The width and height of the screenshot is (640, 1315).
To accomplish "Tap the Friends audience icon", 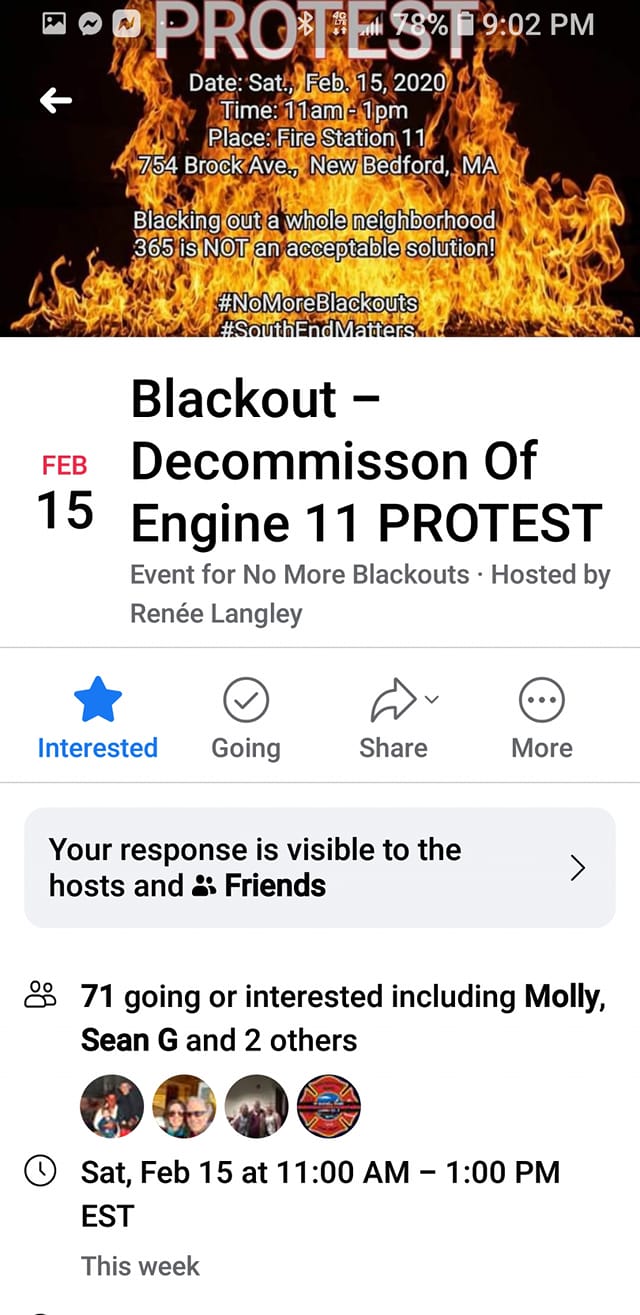I will pos(204,886).
